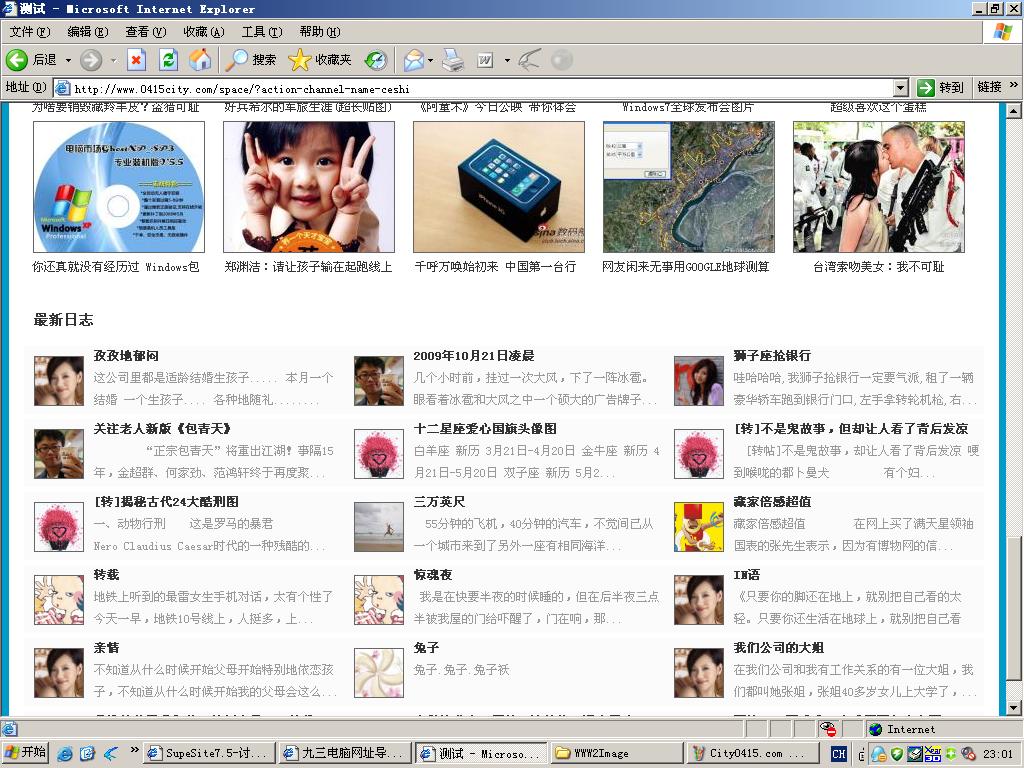
Task: Click the Forward arrow icon
Action: 91,60
